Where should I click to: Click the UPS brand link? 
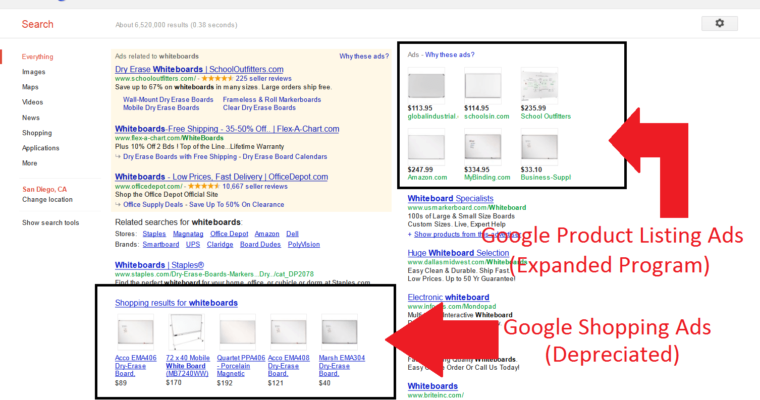coord(193,244)
